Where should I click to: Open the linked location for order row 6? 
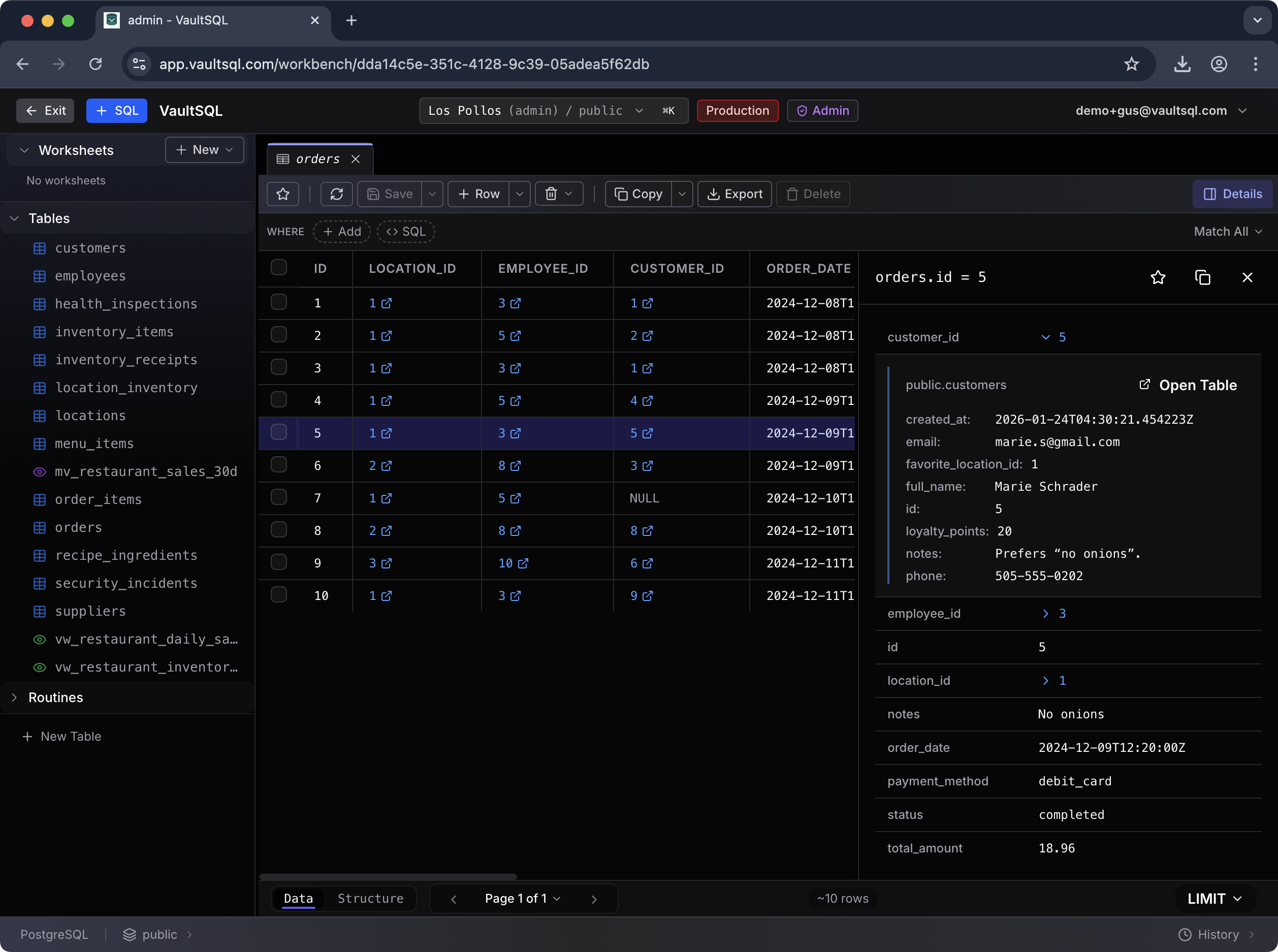(386, 466)
